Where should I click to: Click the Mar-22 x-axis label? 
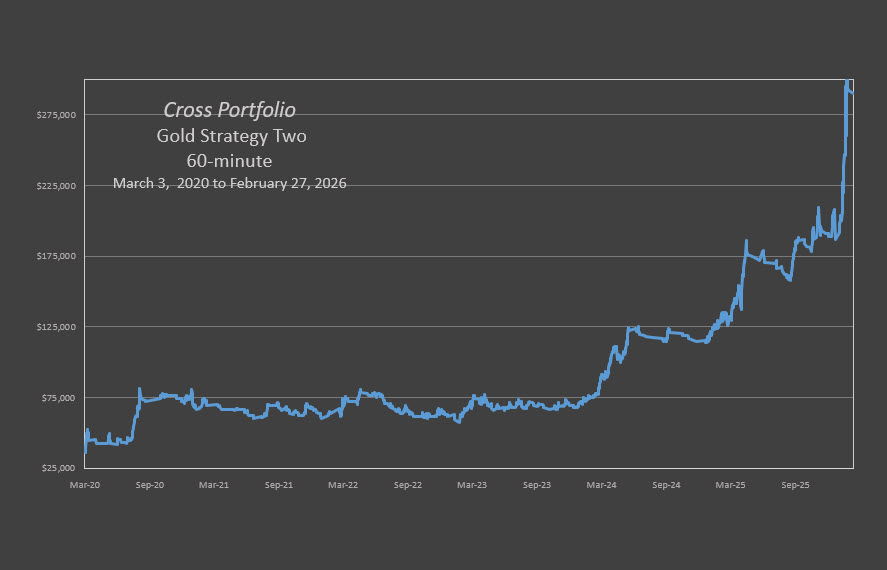pyautogui.click(x=343, y=485)
